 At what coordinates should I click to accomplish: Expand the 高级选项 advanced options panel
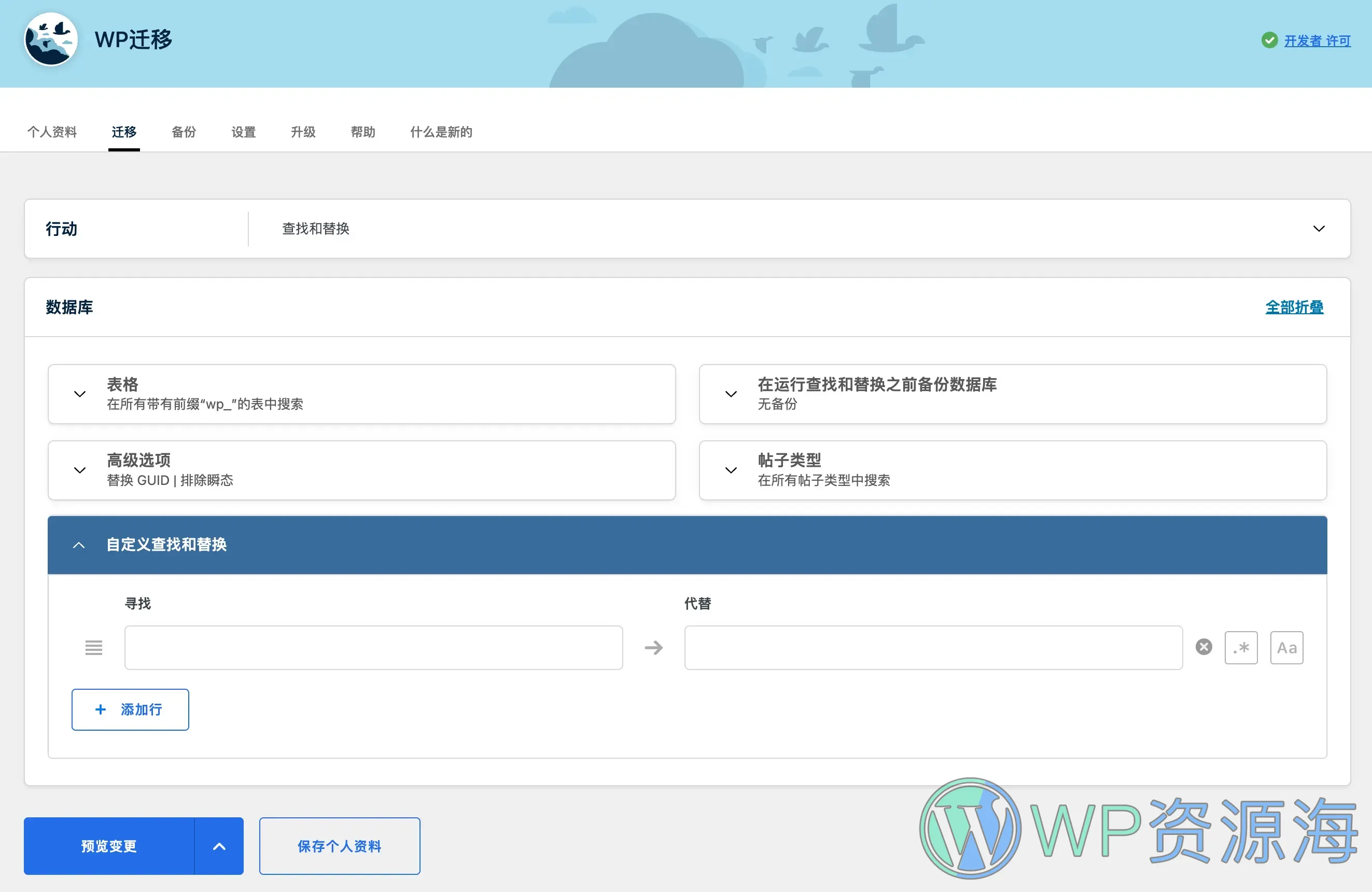click(x=80, y=470)
